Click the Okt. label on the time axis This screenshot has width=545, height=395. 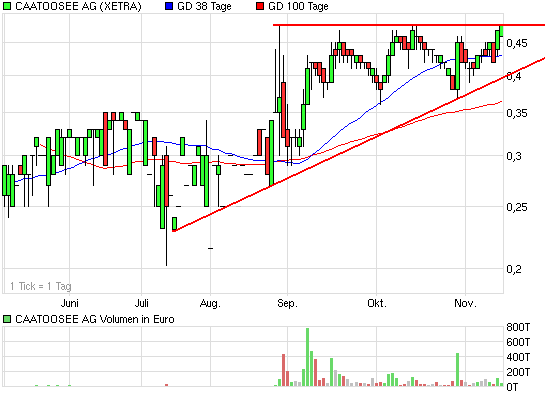click(x=377, y=304)
